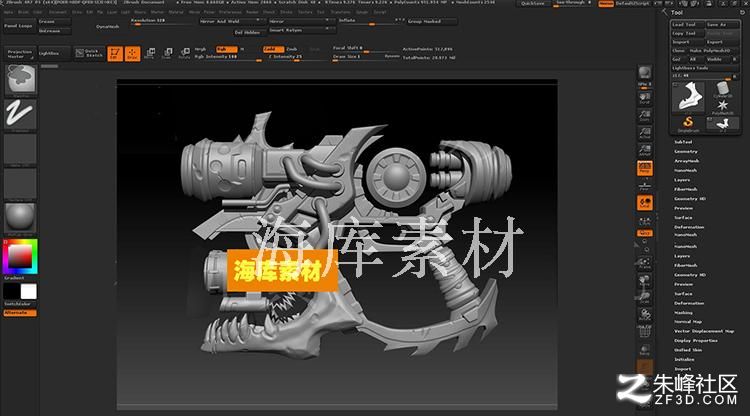Open the Document menu
The height and width of the screenshot is (416, 750).
pos(57,12)
